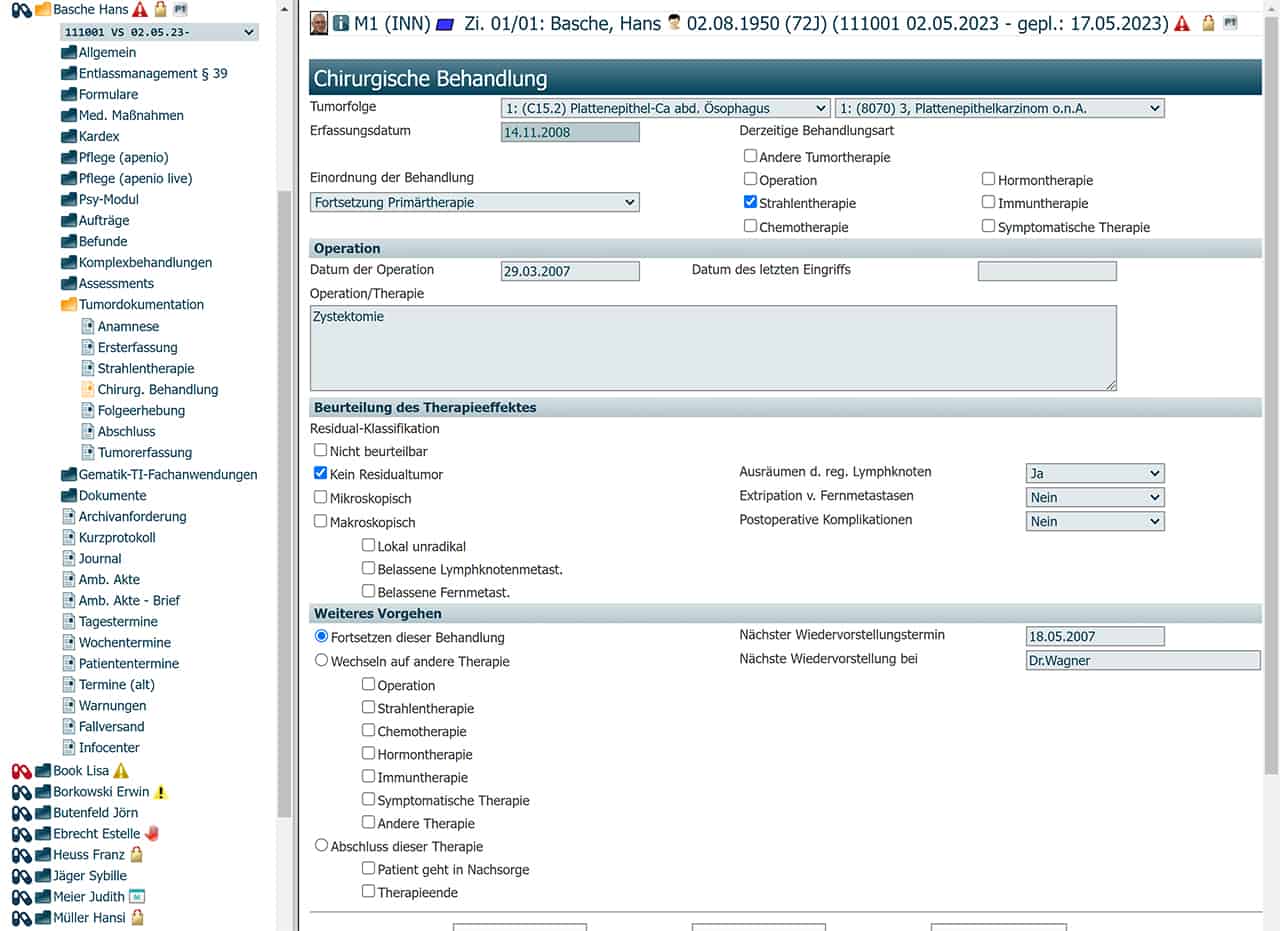Open the Postoperative Komplikationen dropdown
The width and height of the screenshot is (1280, 931).
(x=1095, y=521)
